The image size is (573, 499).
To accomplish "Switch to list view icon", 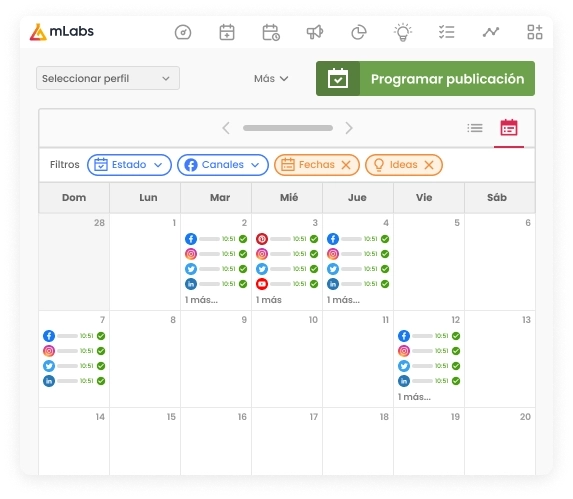I will click(x=475, y=128).
